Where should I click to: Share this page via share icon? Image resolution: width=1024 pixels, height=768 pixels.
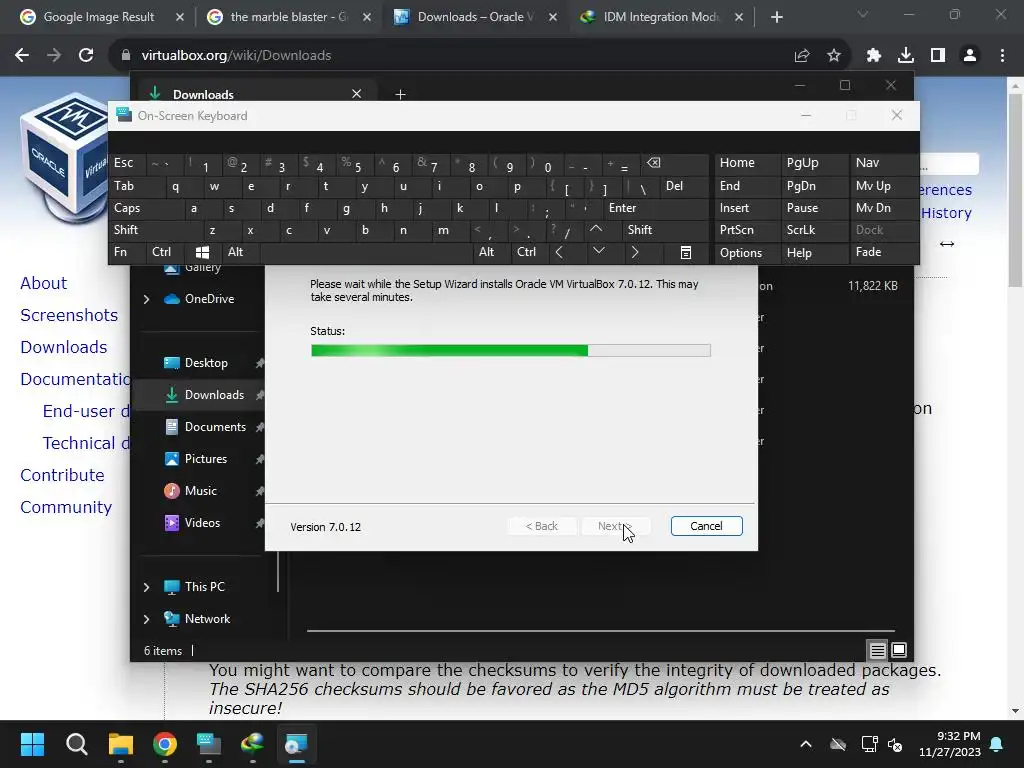[801, 56]
